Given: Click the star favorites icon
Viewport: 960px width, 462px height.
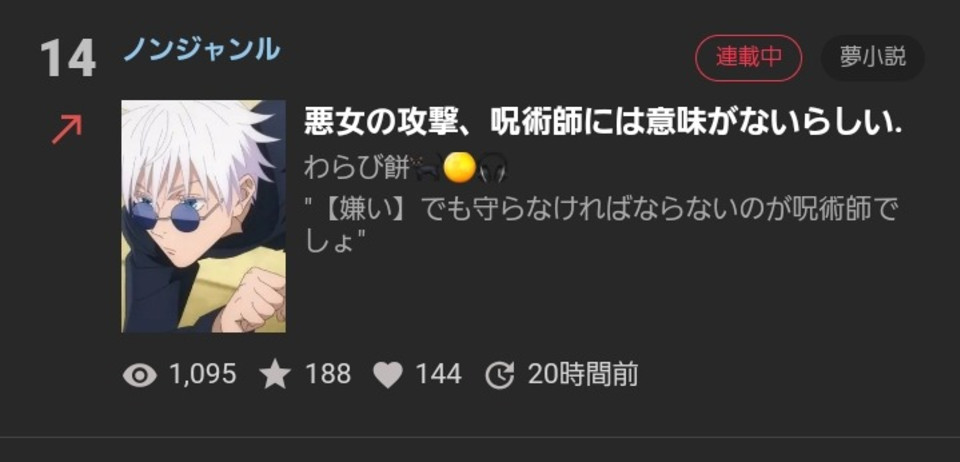Looking at the screenshot, I should [275, 374].
